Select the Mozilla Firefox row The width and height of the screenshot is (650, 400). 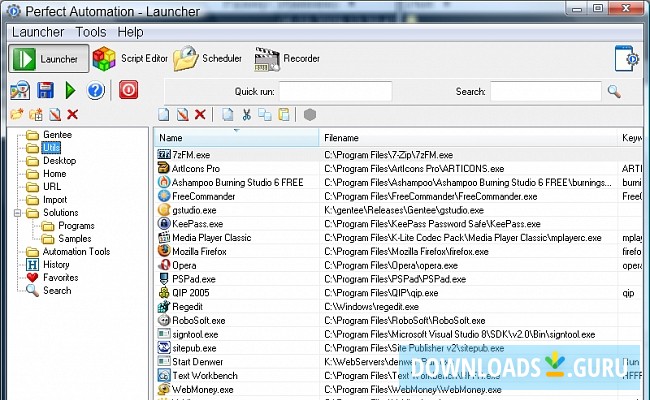[x=398, y=252]
